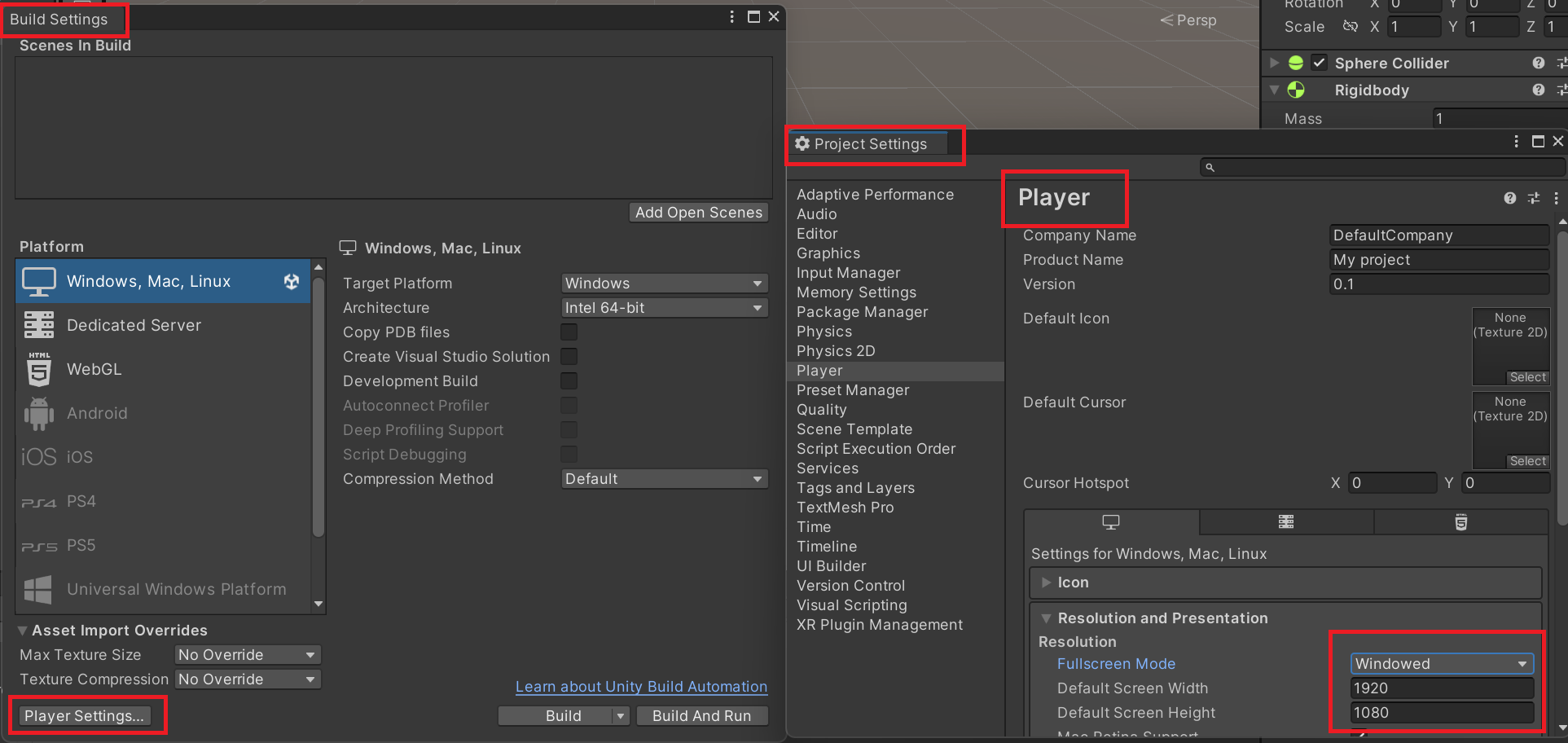The image size is (1568, 743).
Task: Click the WebGL HTML5 platform tab icon
Action: 1460,522
